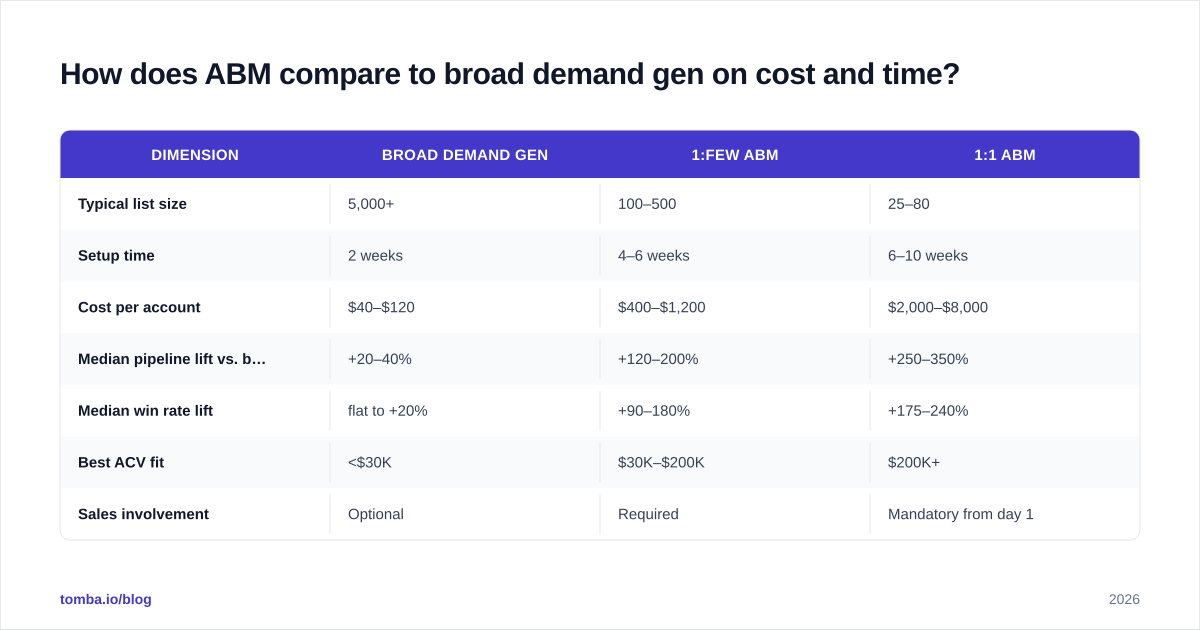Image resolution: width=1200 pixels, height=630 pixels.
Task: Click the 'Typical list size' row label
Action: point(132,204)
